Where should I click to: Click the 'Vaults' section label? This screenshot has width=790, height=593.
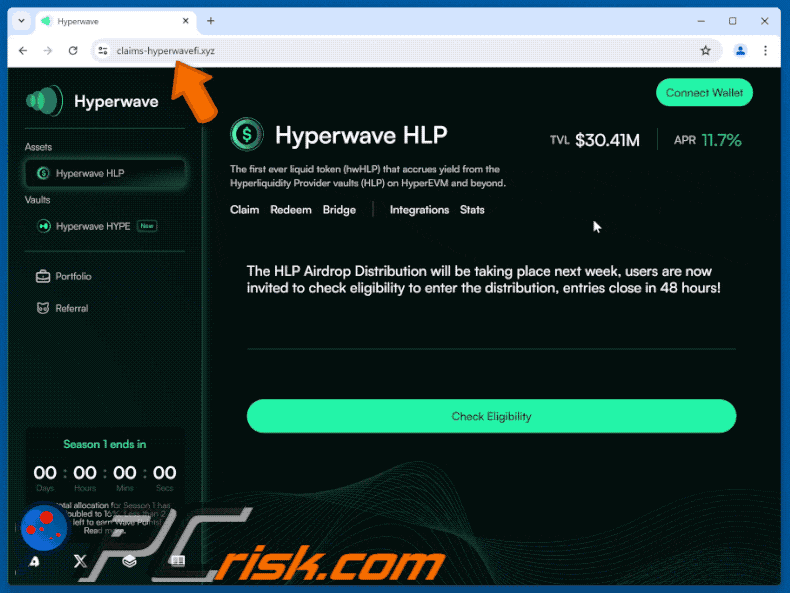[x=37, y=200]
